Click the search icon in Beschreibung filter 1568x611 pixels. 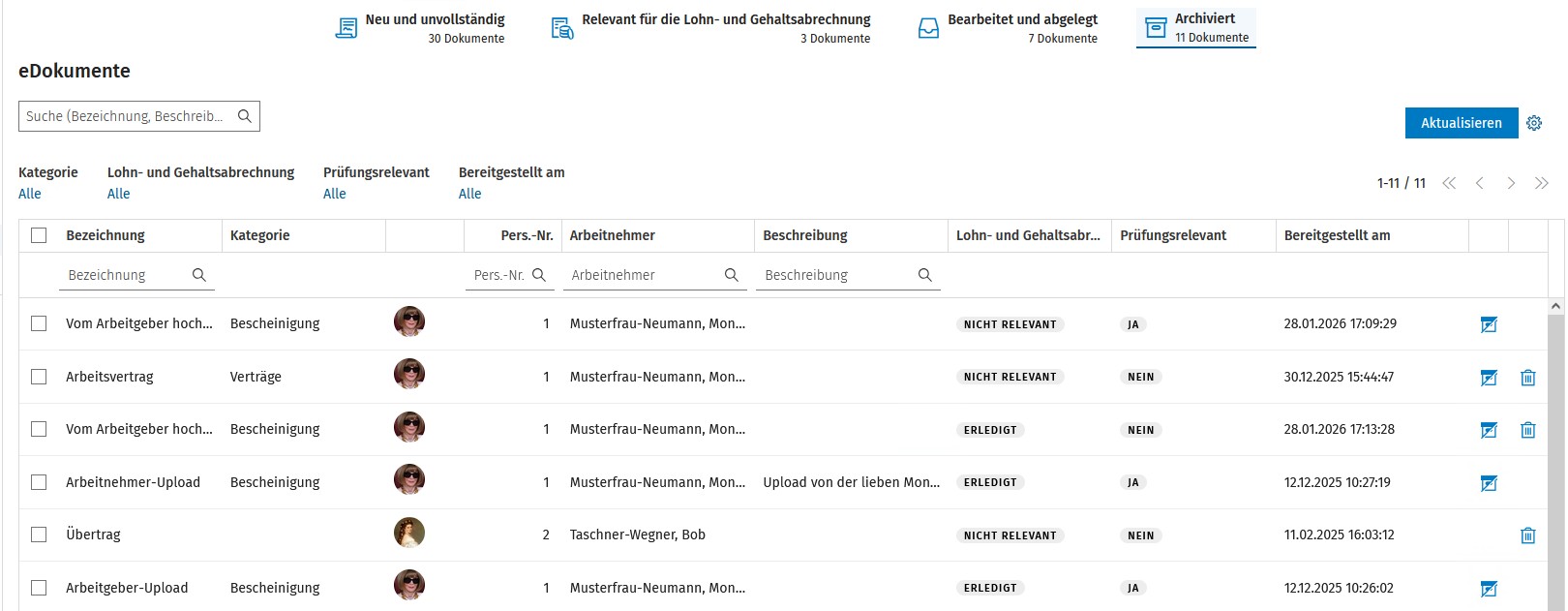(x=925, y=275)
